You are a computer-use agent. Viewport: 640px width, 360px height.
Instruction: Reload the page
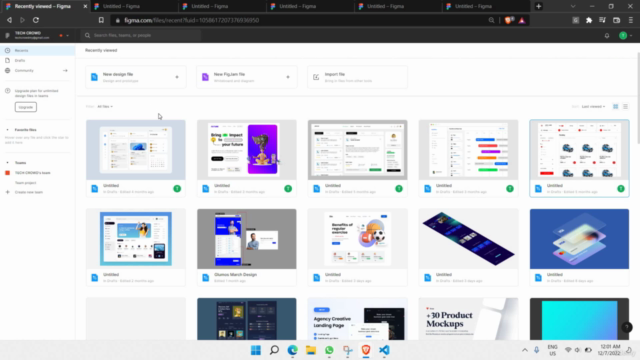point(36,20)
